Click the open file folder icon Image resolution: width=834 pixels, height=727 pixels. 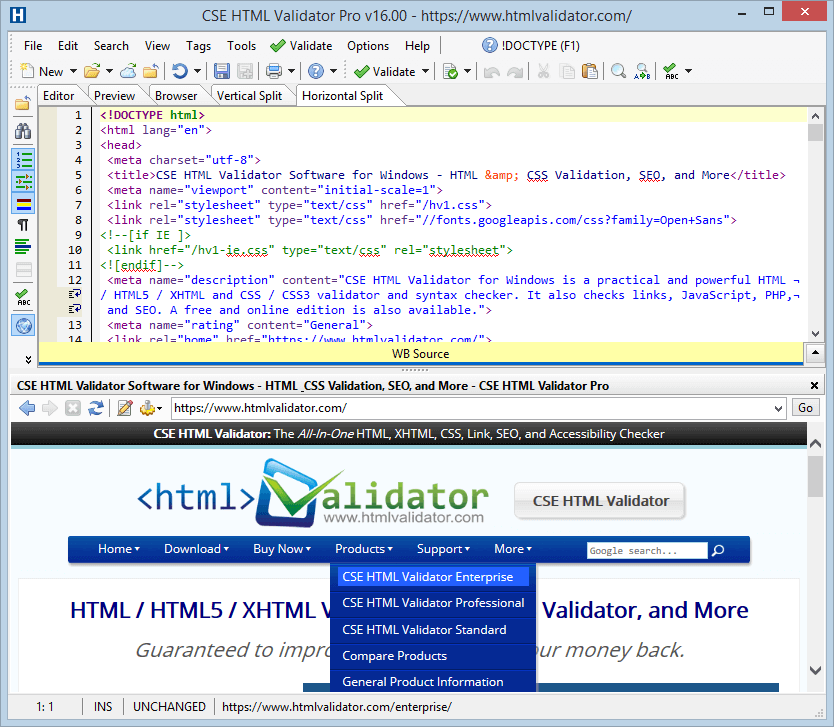click(x=92, y=71)
